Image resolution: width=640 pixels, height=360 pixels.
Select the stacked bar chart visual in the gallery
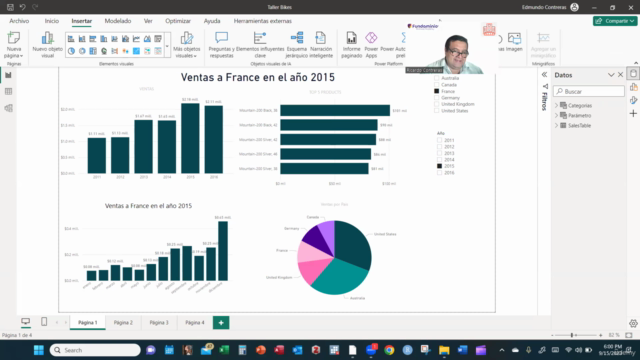[71, 39]
